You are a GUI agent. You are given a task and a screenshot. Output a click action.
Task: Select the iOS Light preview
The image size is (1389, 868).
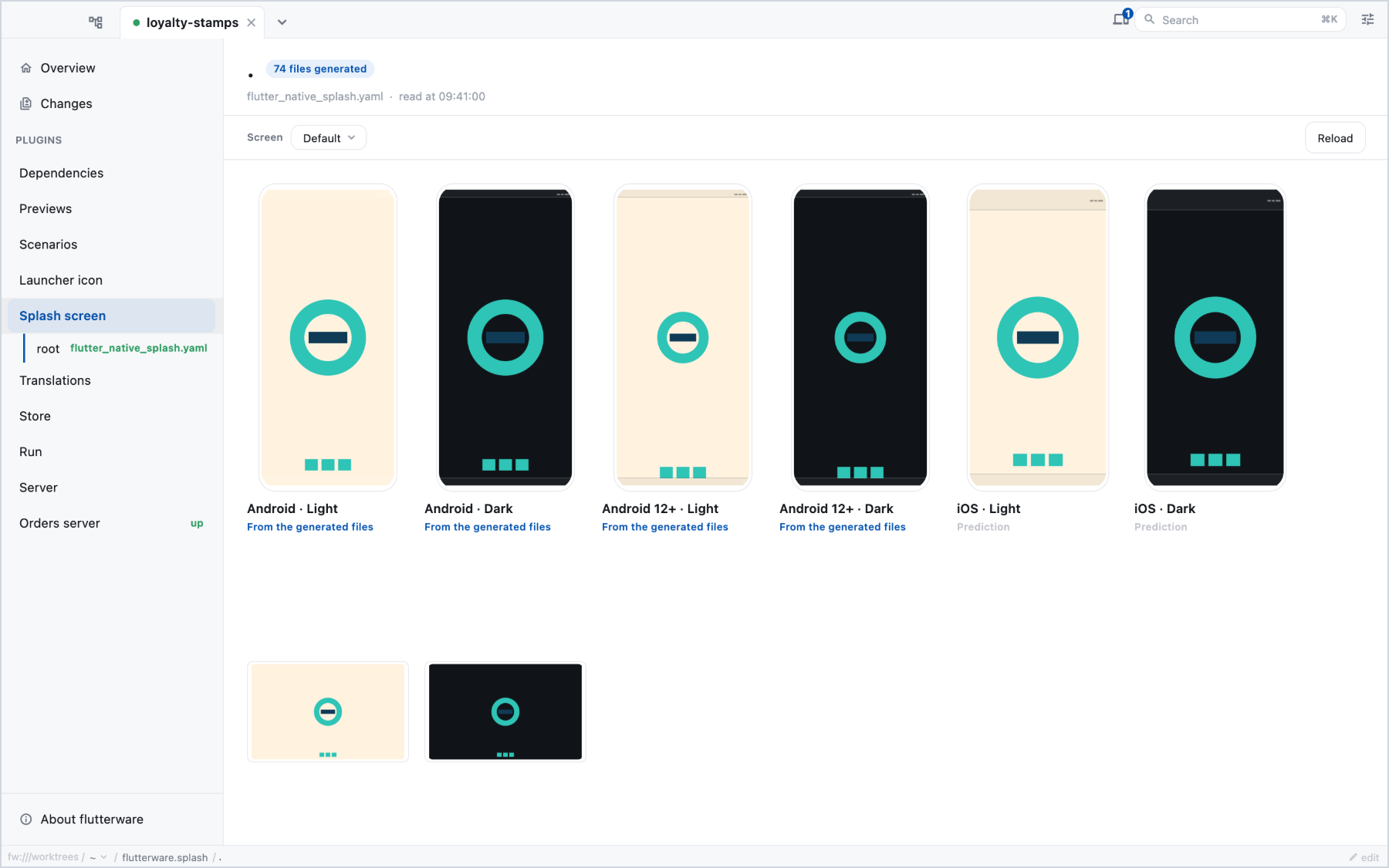pos(1038,337)
